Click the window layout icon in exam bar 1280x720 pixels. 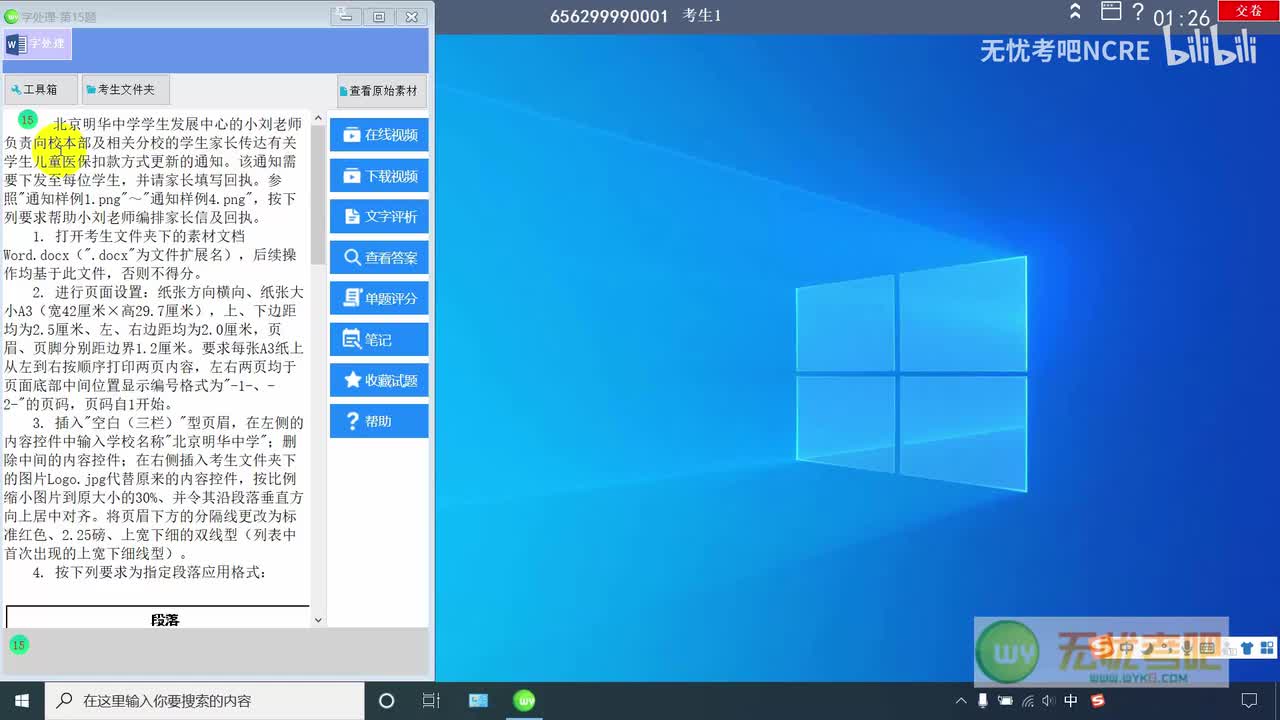click(1111, 11)
